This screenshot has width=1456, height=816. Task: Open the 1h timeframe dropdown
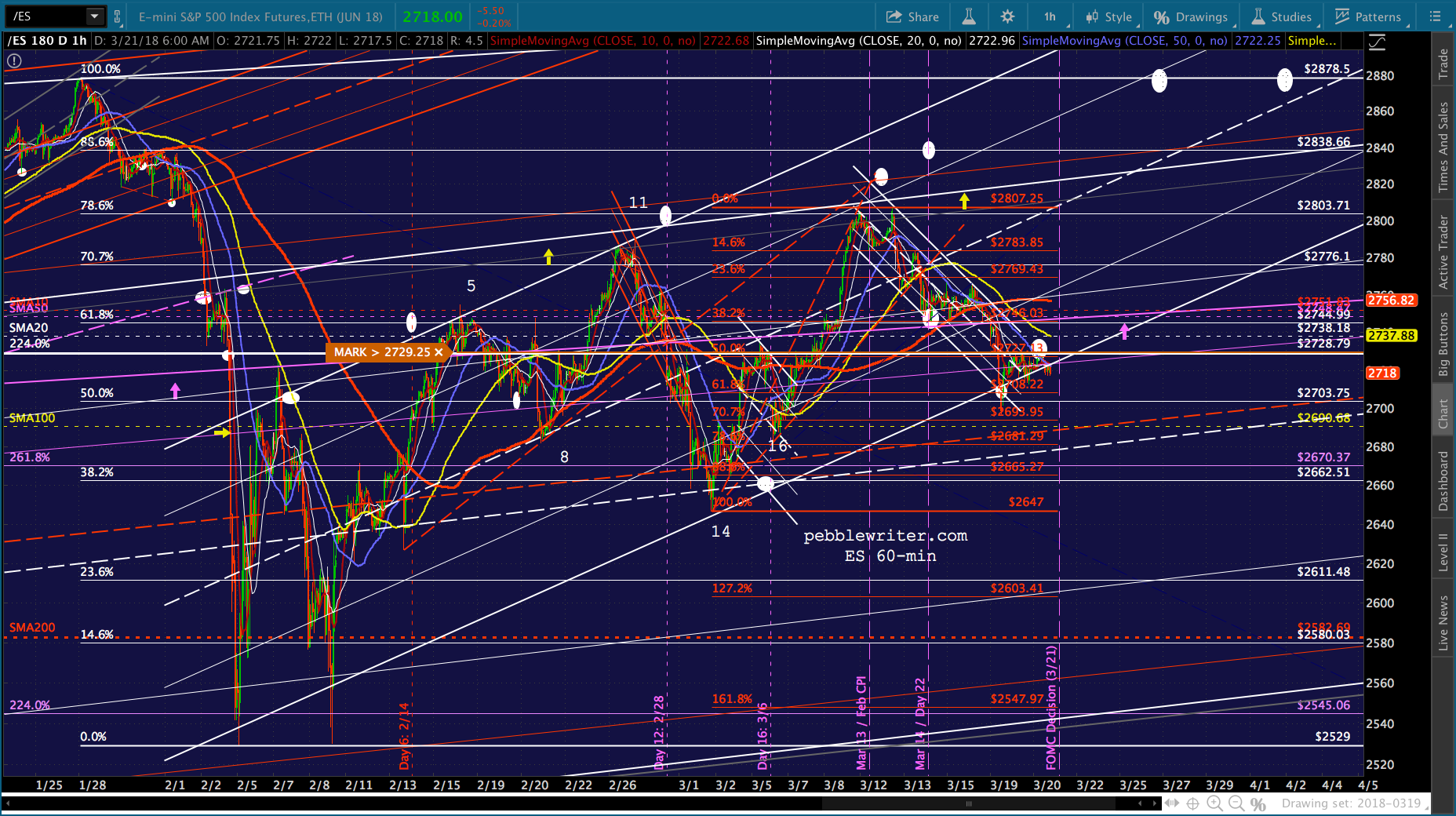tap(1050, 16)
